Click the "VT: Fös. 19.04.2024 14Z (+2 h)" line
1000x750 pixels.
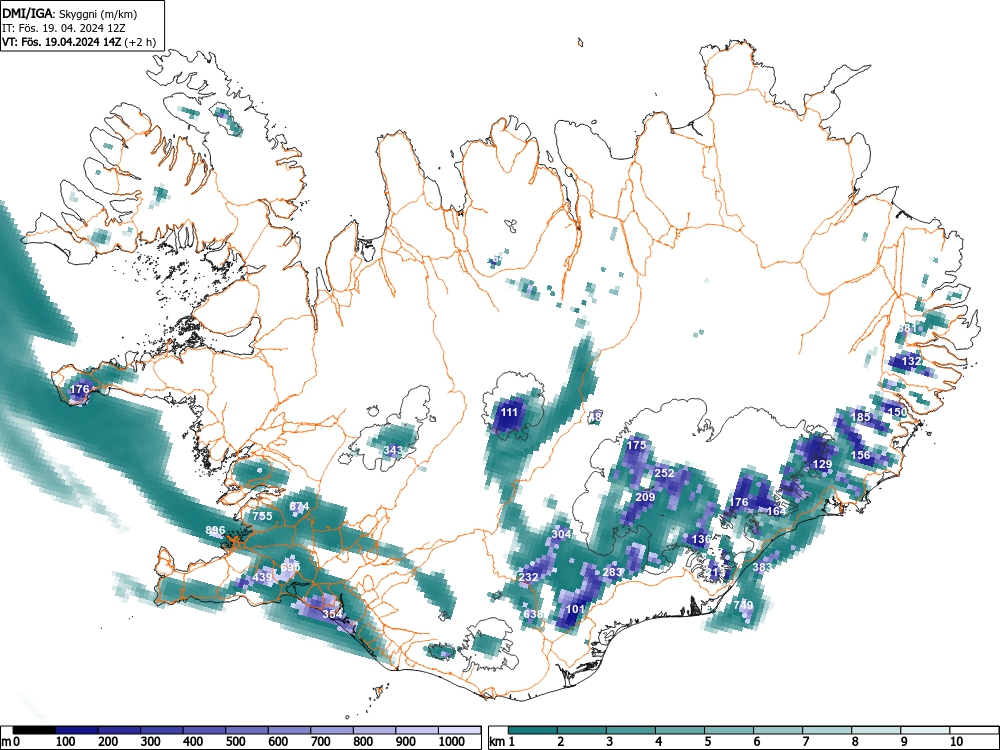pos(78,42)
